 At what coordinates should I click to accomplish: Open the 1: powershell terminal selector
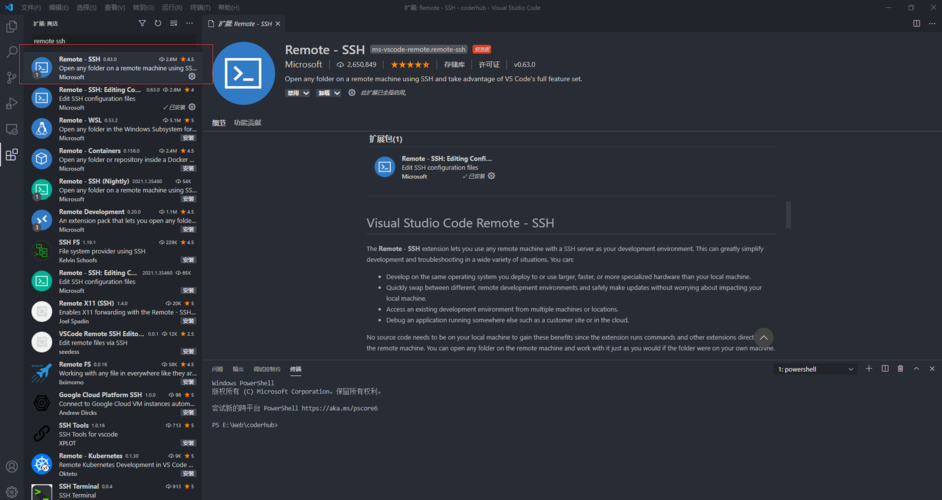815,369
